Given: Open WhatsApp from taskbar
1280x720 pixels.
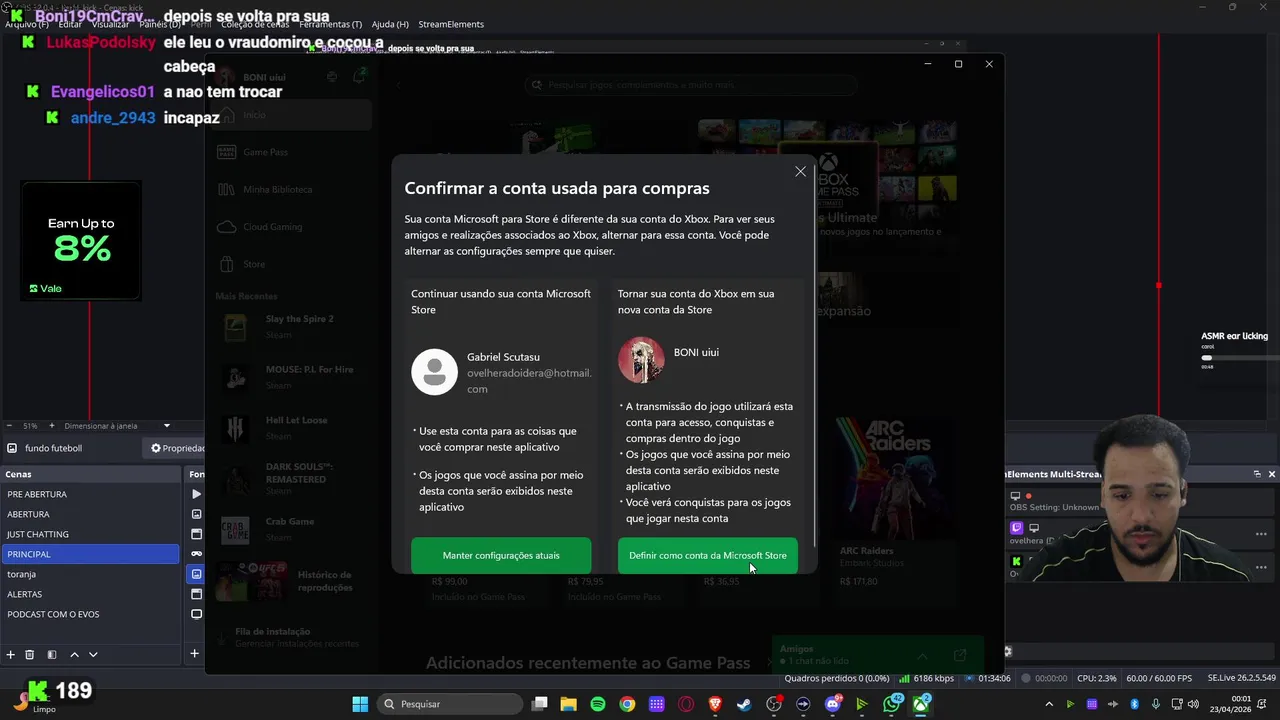Looking at the screenshot, I should 892,704.
